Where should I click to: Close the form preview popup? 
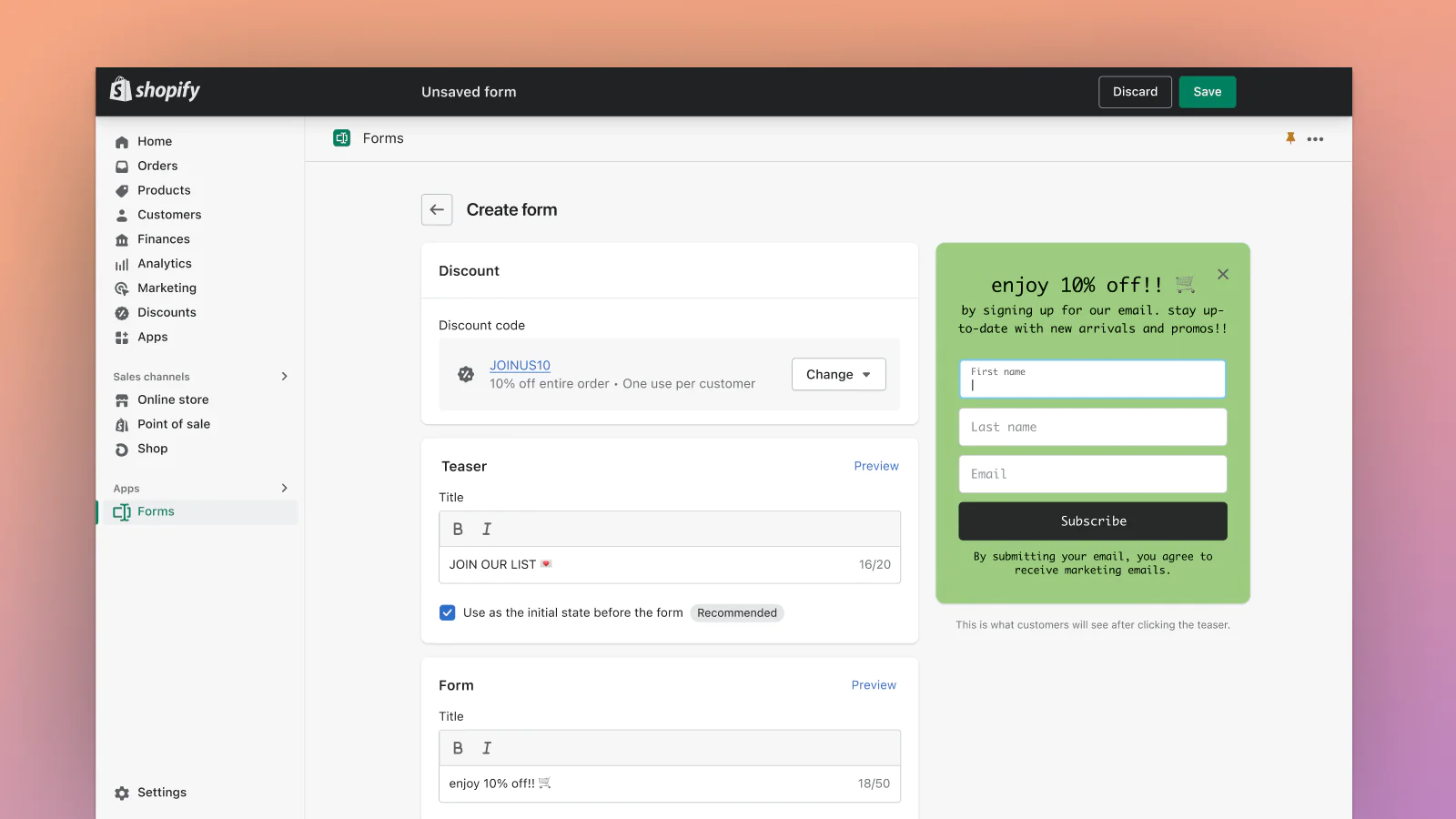point(1223,274)
